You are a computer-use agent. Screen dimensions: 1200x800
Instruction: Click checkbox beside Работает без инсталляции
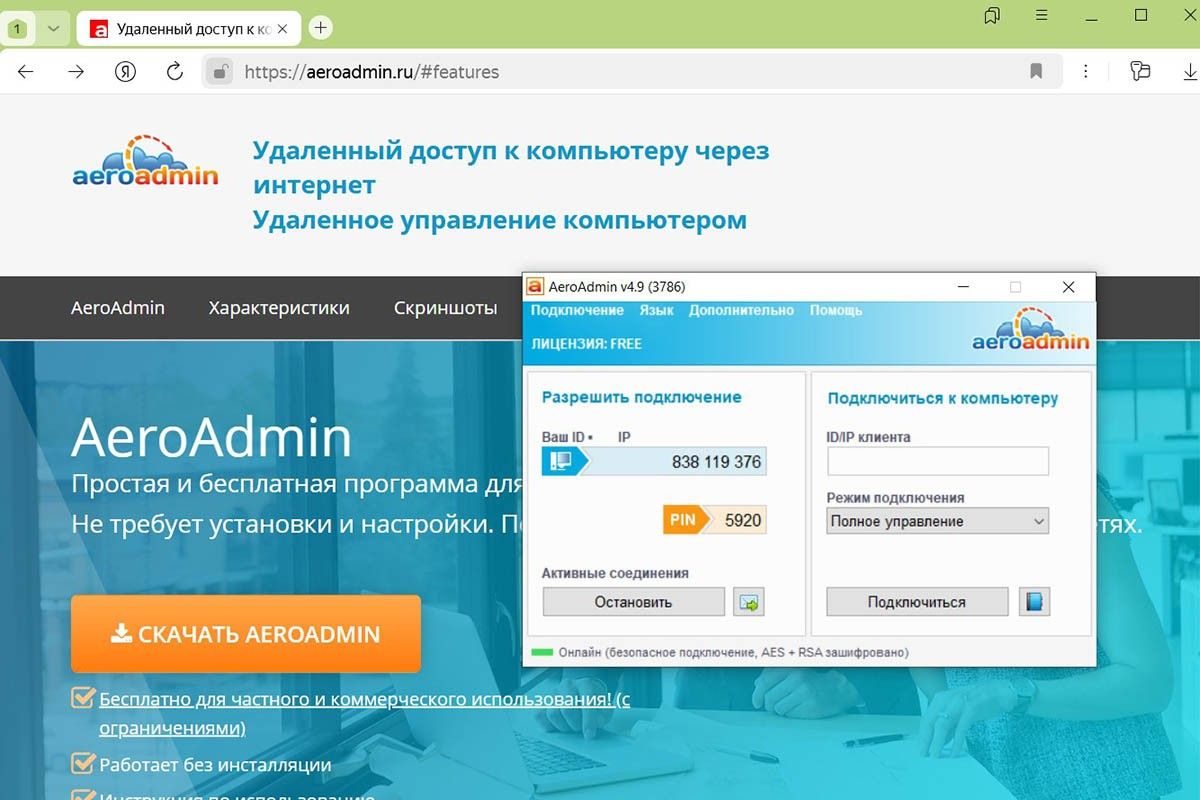(x=80, y=763)
